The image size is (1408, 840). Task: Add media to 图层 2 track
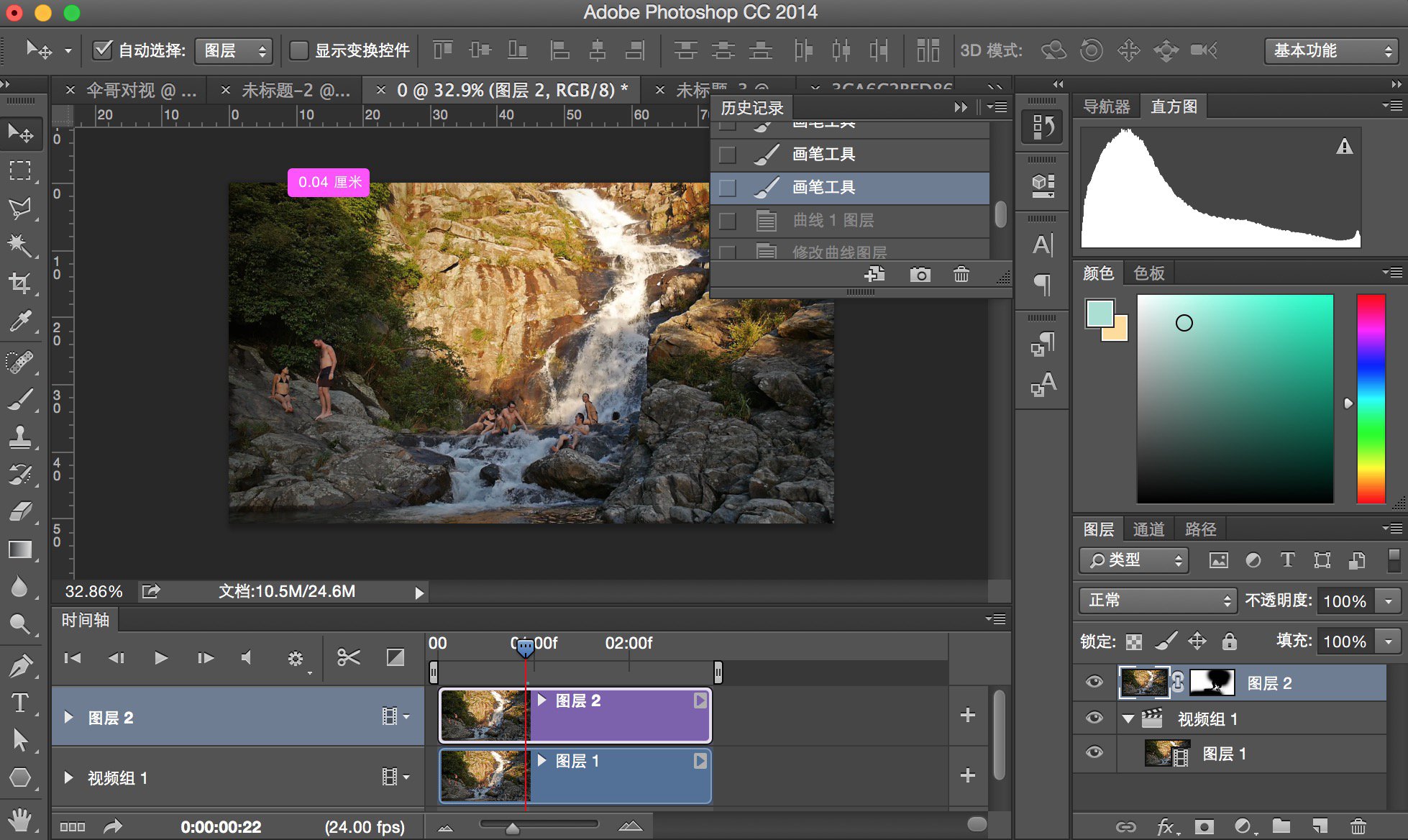tap(968, 715)
